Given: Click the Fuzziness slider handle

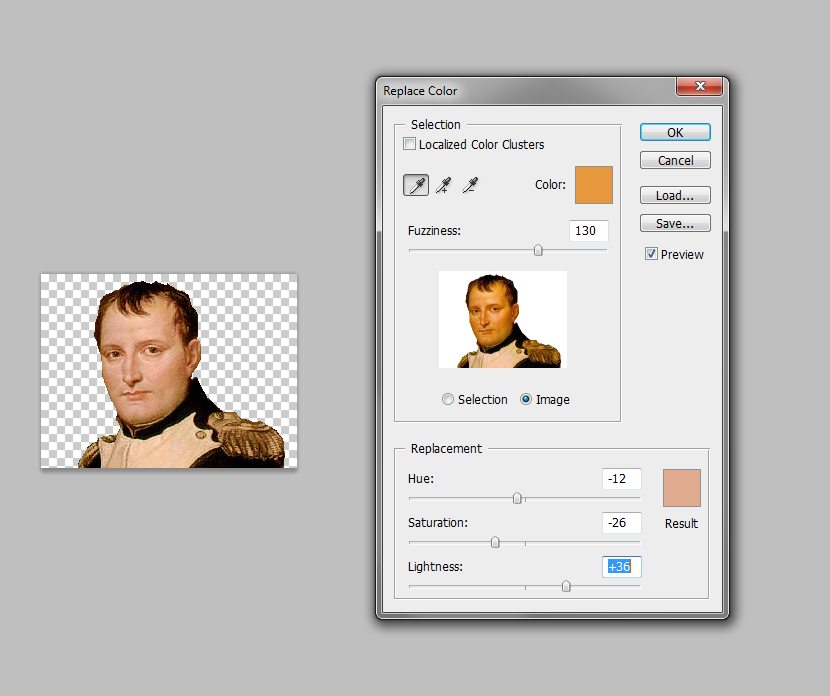Looking at the screenshot, I should pos(538,250).
